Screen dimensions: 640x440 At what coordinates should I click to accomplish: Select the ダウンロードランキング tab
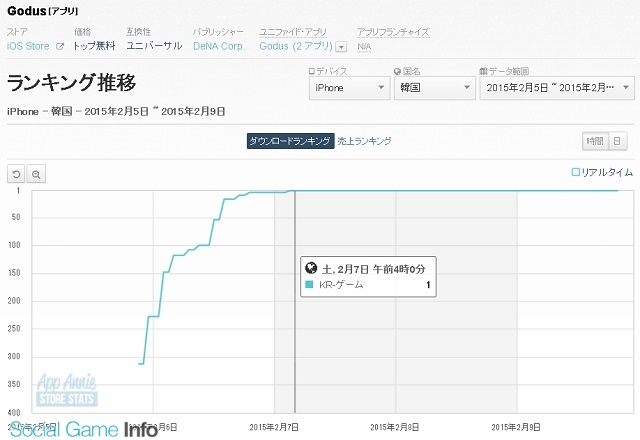(290, 141)
